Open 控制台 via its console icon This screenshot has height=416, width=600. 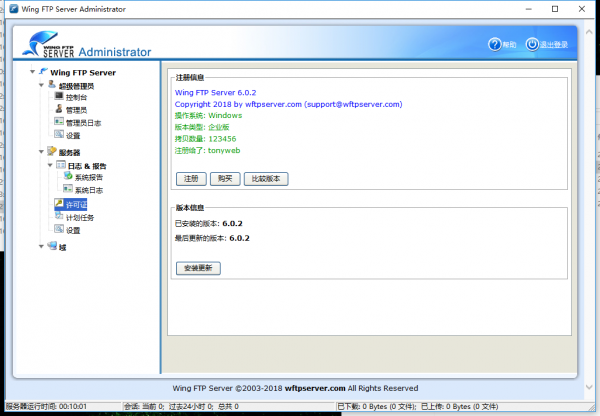click(x=59, y=96)
